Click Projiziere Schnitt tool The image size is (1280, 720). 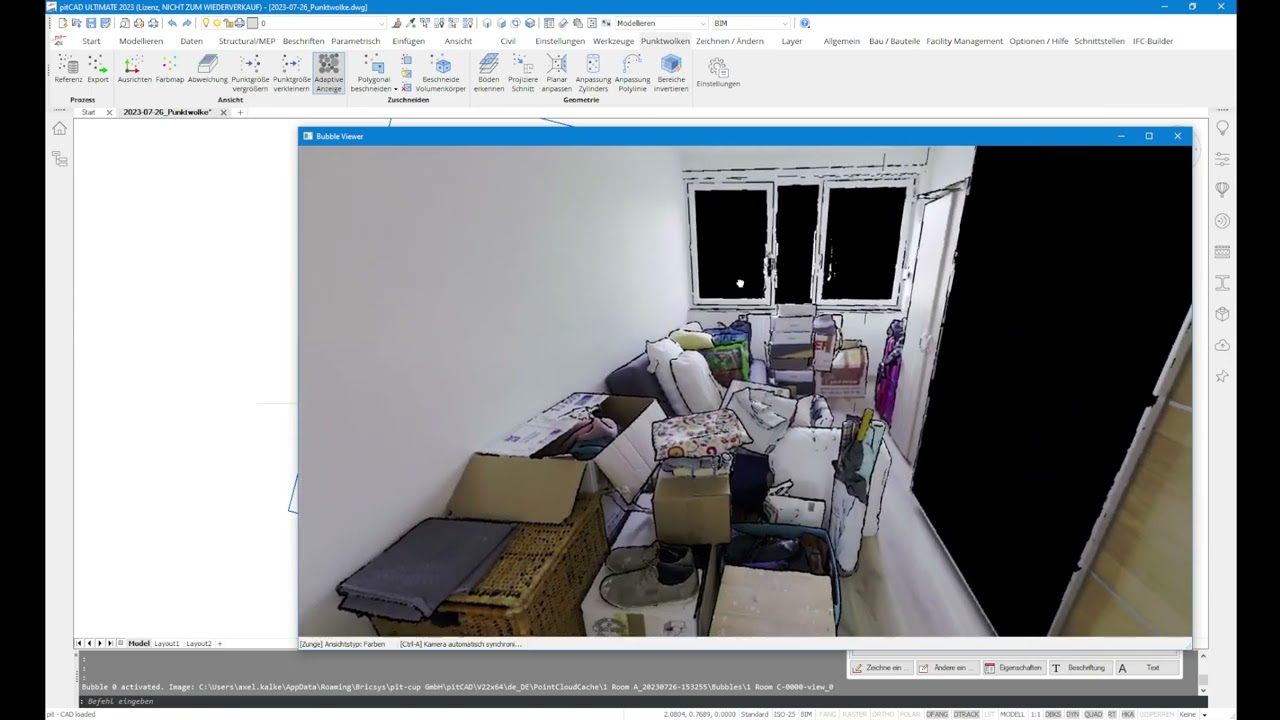[x=523, y=74]
